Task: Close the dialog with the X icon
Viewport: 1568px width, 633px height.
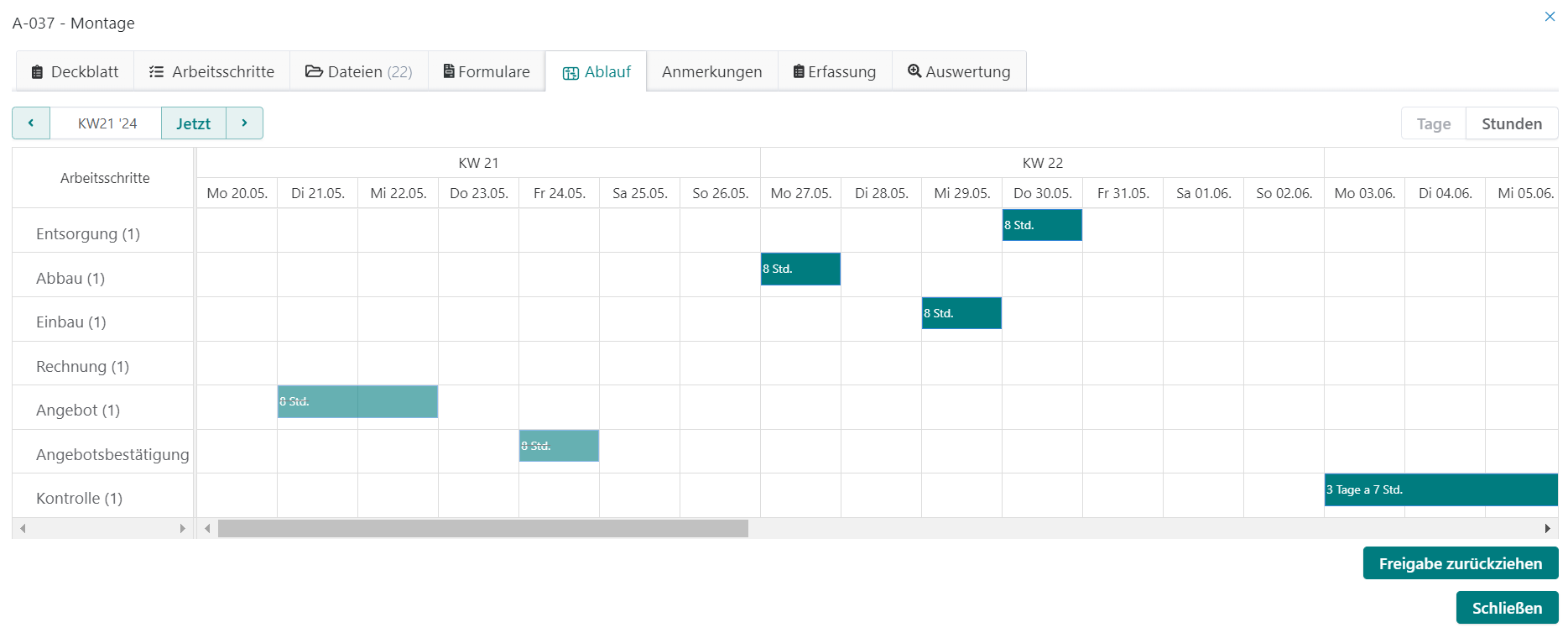Action: click(1550, 17)
